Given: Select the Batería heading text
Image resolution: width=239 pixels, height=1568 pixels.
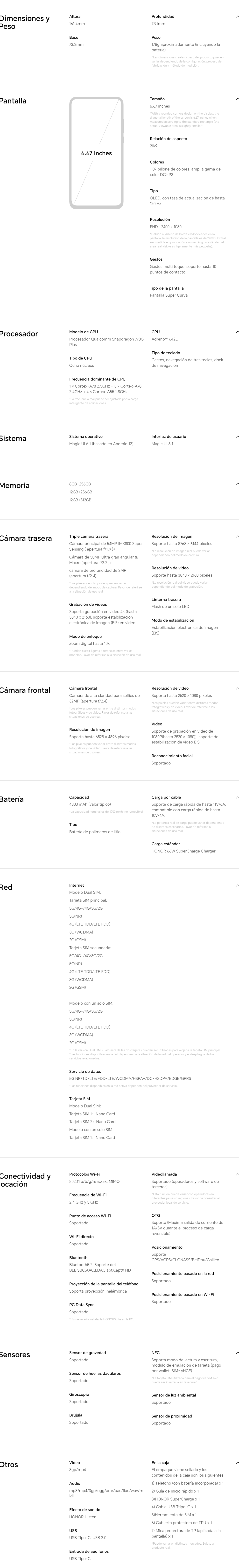Looking at the screenshot, I should click(12, 799).
